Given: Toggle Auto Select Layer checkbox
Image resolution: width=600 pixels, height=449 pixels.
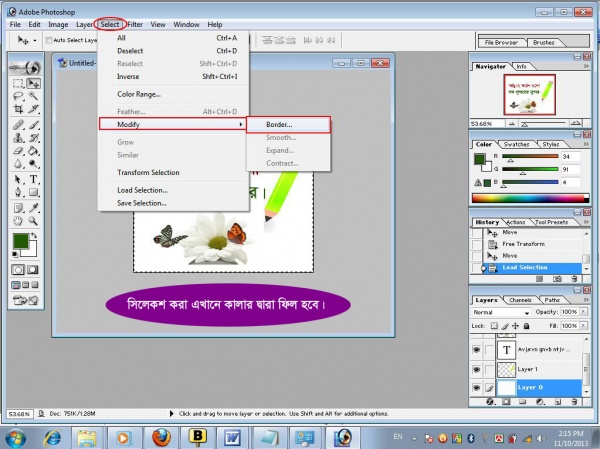Looking at the screenshot, I should click(49, 40).
